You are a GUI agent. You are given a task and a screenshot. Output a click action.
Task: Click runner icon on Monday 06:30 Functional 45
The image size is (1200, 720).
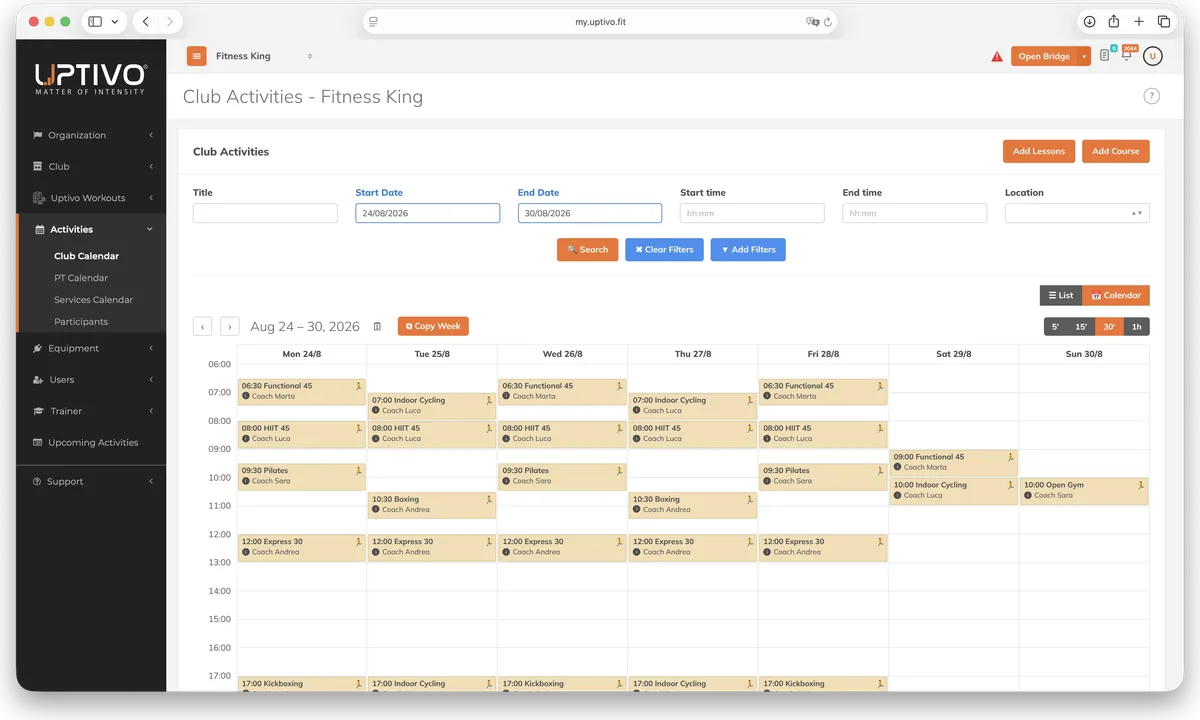click(x=358, y=385)
